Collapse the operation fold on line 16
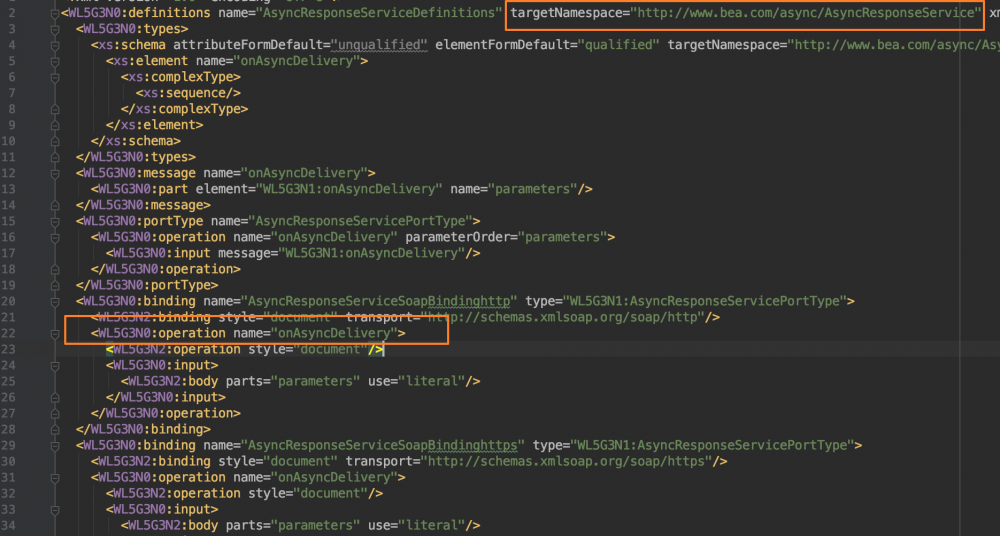Viewport: 1000px width, 536px height. click(x=55, y=237)
